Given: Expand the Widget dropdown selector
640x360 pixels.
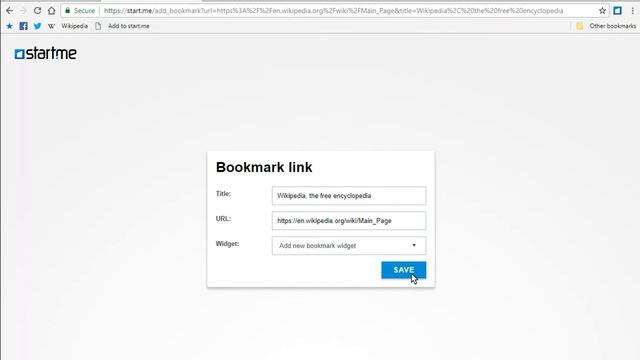Looking at the screenshot, I should point(349,246).
